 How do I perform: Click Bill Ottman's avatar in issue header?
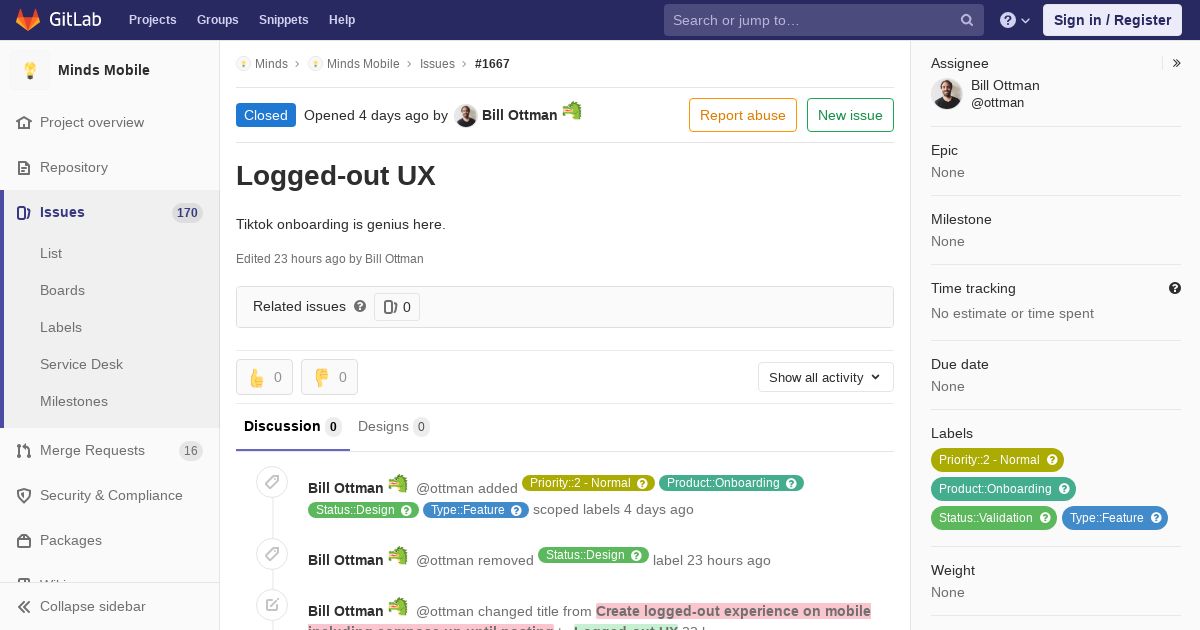pyautogui.click(x=466, y=115)
